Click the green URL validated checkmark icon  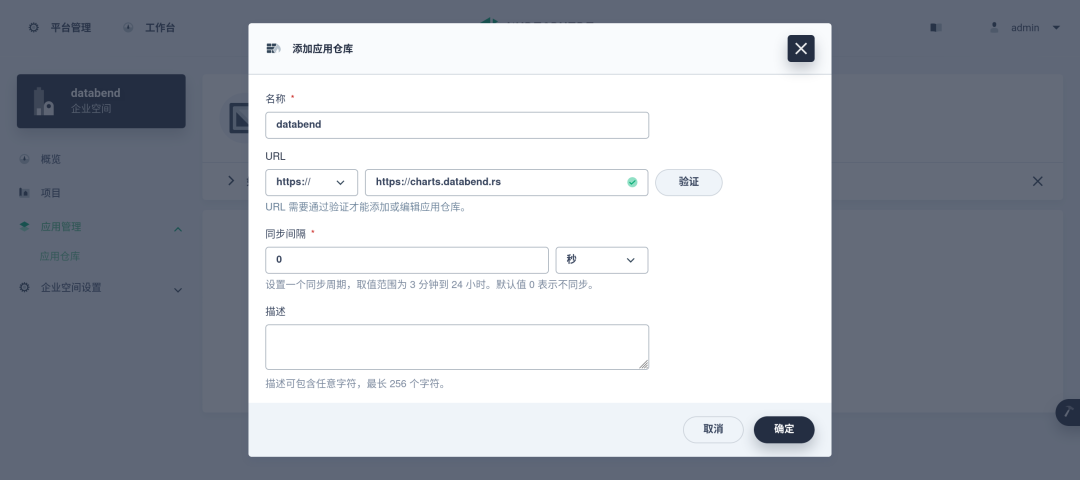(x=632, y=183)
